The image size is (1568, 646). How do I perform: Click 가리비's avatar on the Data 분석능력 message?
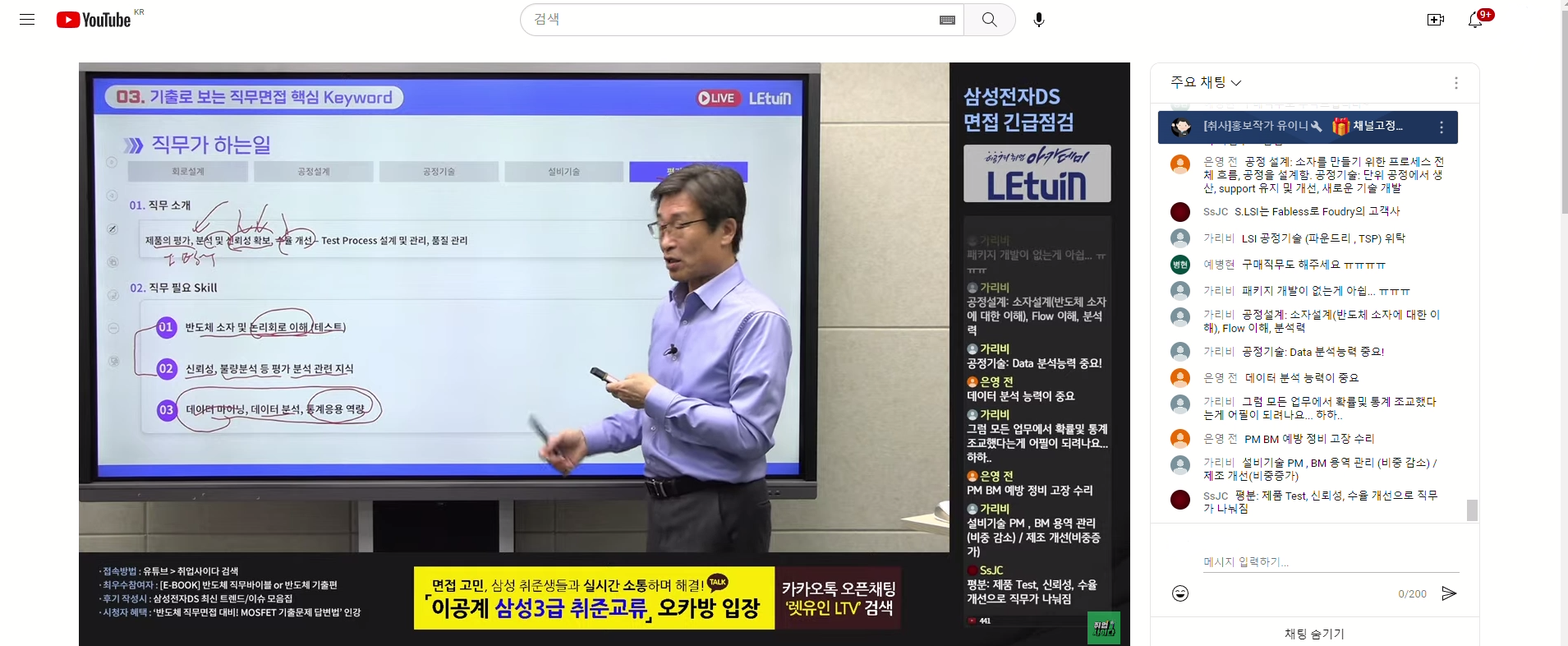1180,352
